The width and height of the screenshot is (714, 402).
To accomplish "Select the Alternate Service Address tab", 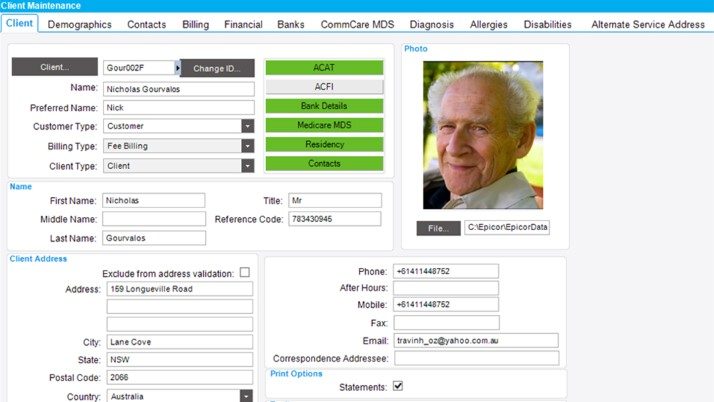I will click(647, 23).
